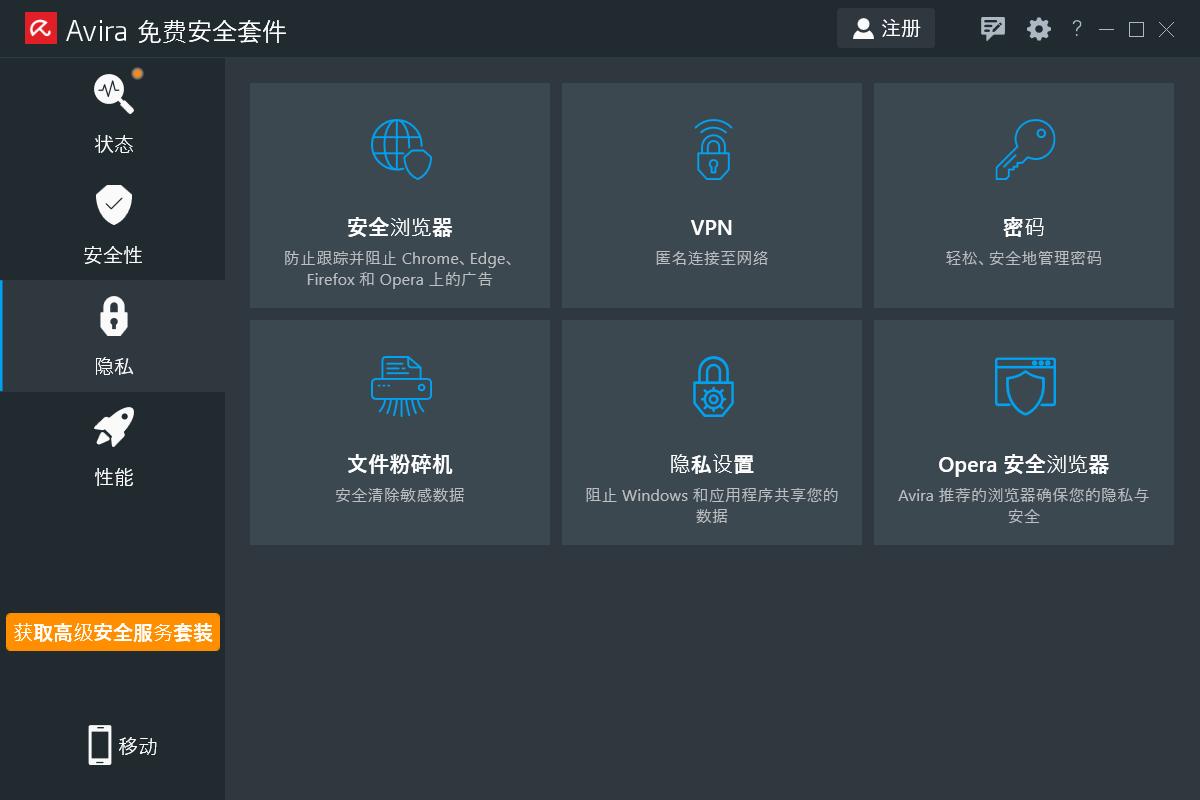Click the 隐私 padlock icon in sidebar
This screenshot has width=1200, height=800.
(x=113, y=315)
